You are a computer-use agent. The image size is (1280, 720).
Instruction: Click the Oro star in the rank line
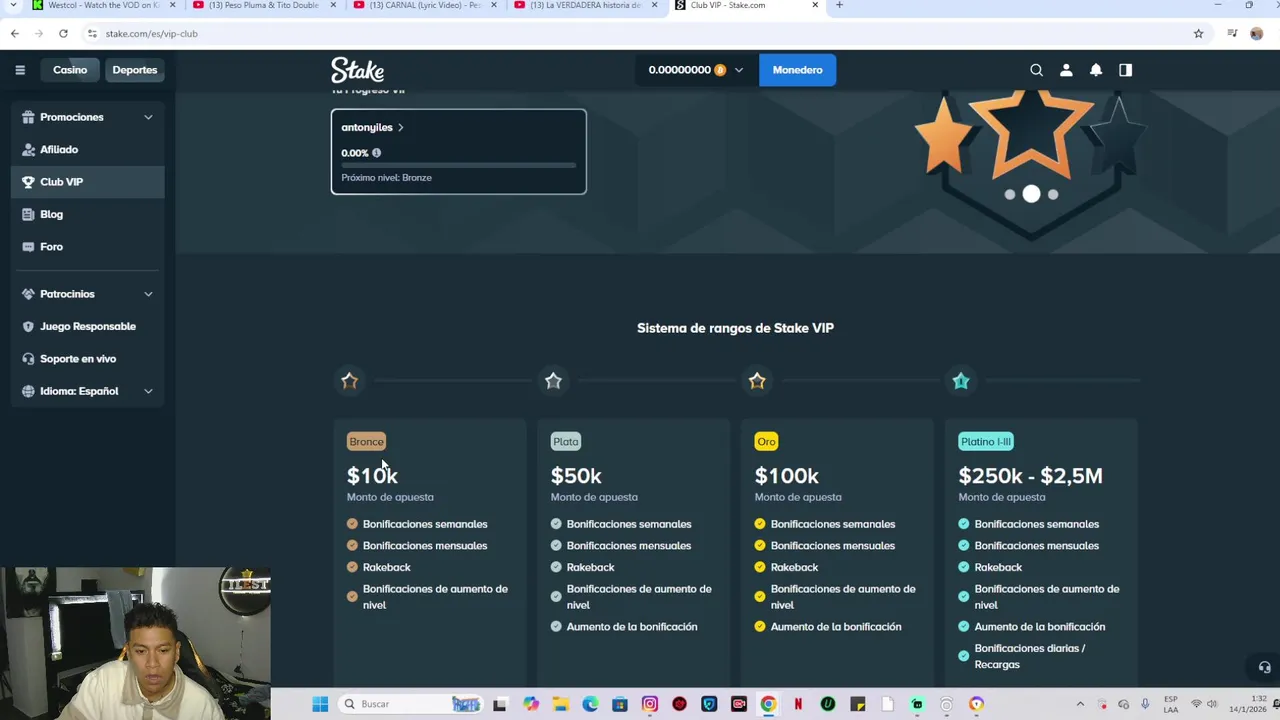pos(757,381)
